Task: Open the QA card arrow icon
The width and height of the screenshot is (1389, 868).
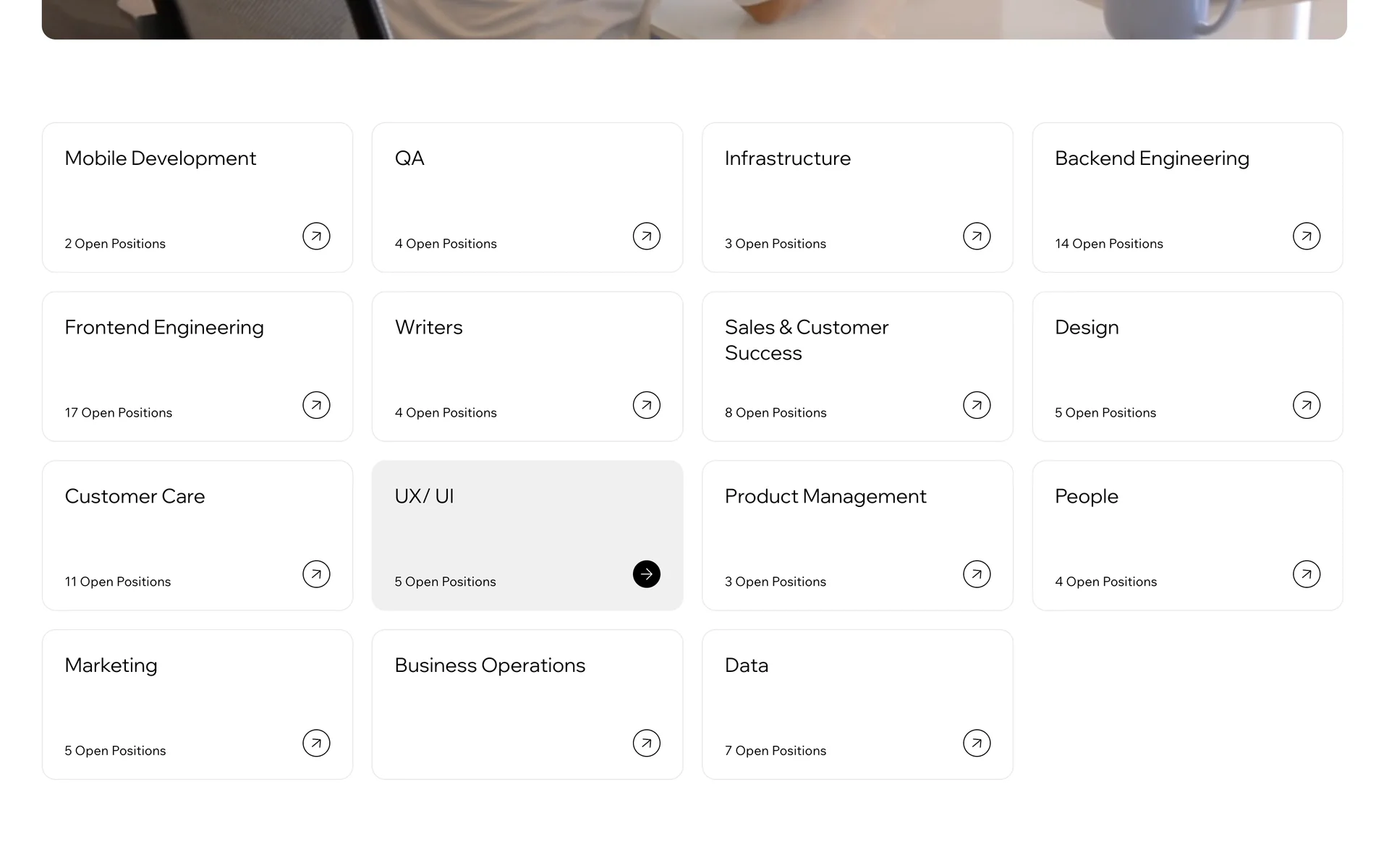Action: [x=646, y=237]
